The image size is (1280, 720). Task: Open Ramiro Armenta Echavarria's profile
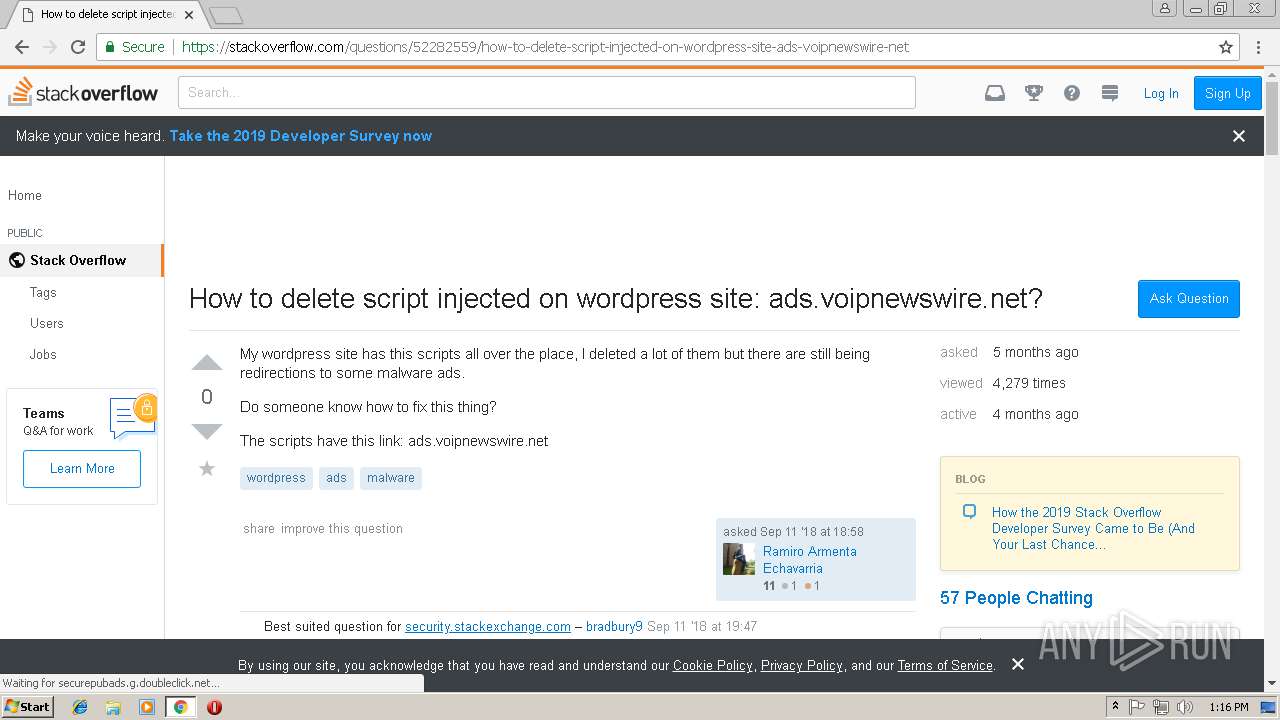tap(810, 559)
